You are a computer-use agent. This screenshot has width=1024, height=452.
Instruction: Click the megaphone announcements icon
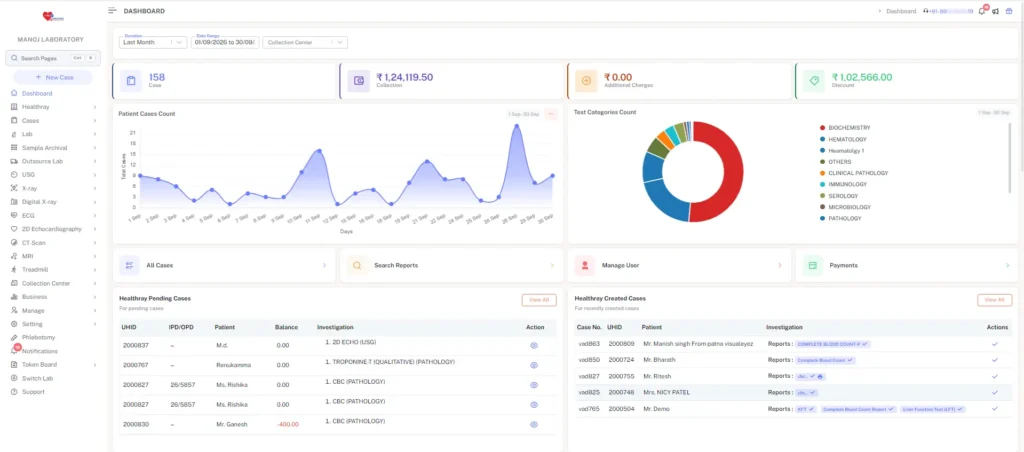(995, 11)
